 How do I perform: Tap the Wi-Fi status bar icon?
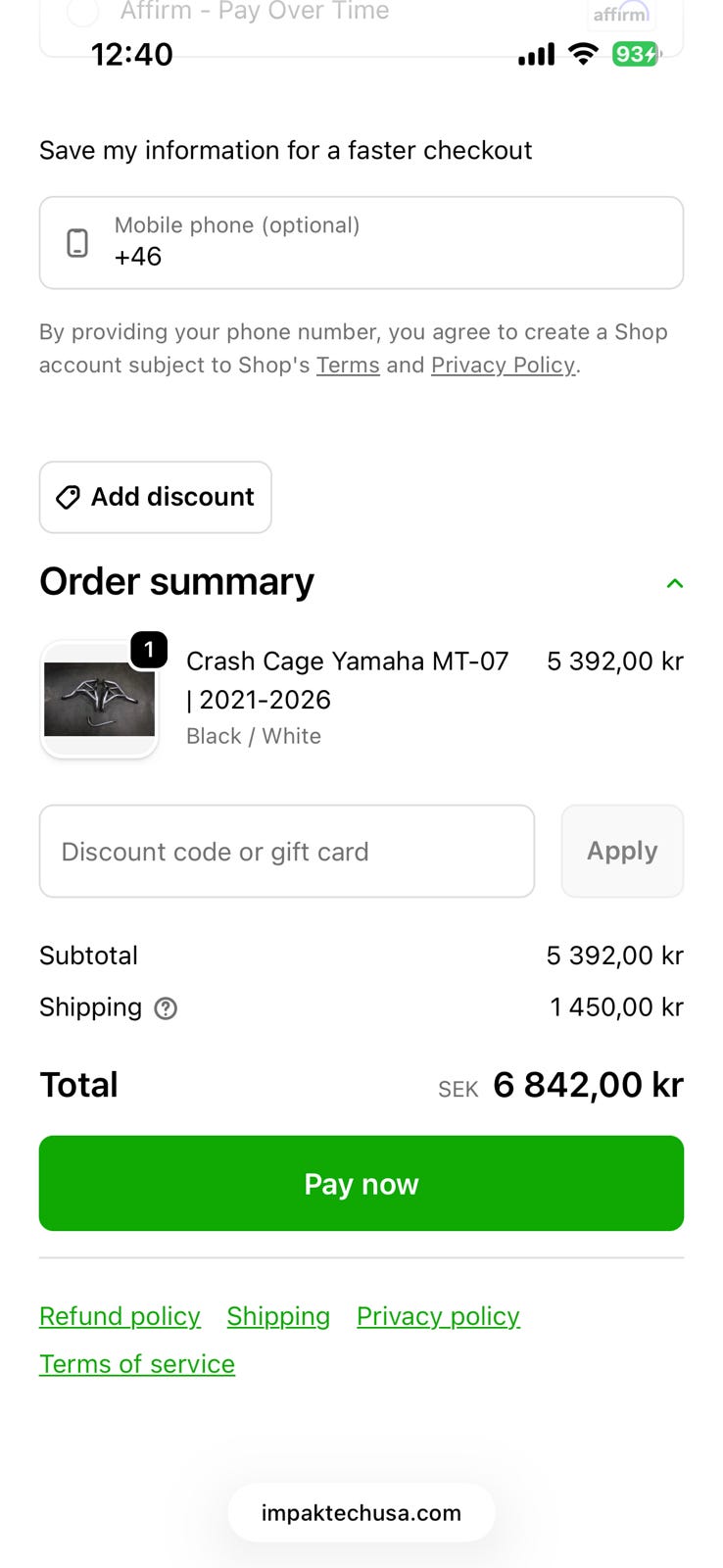point(583,54)
